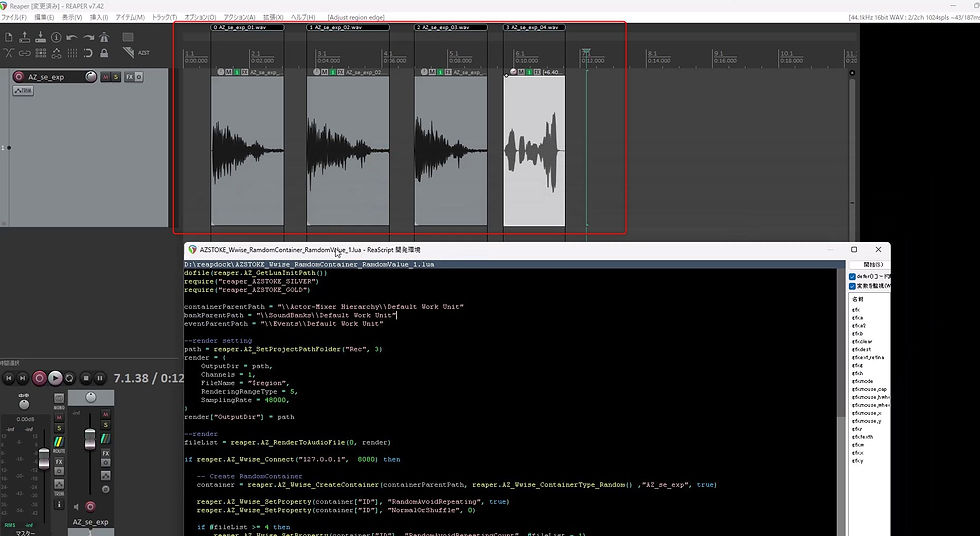Toggle ripple editing toolbar icon
The image size is (980, 536).
(x=41, y=53)
